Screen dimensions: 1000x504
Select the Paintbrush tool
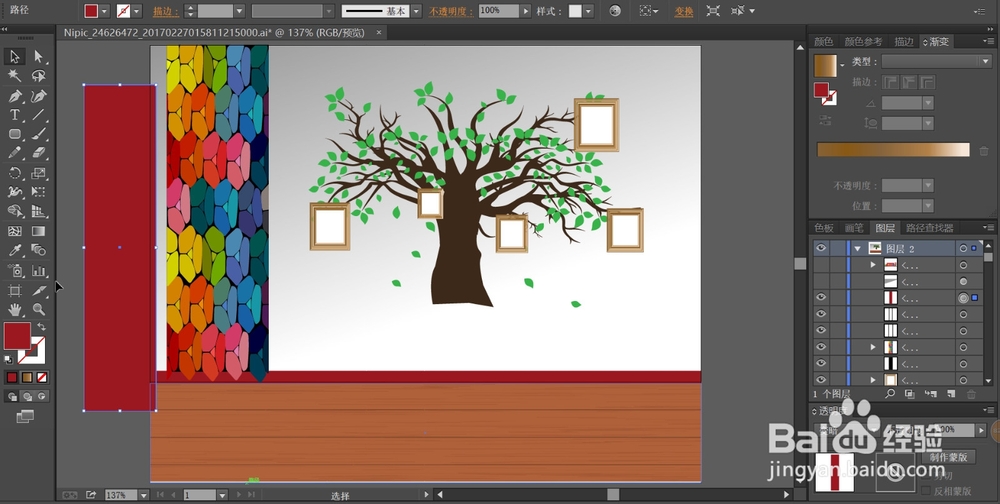tap(38, 134)
